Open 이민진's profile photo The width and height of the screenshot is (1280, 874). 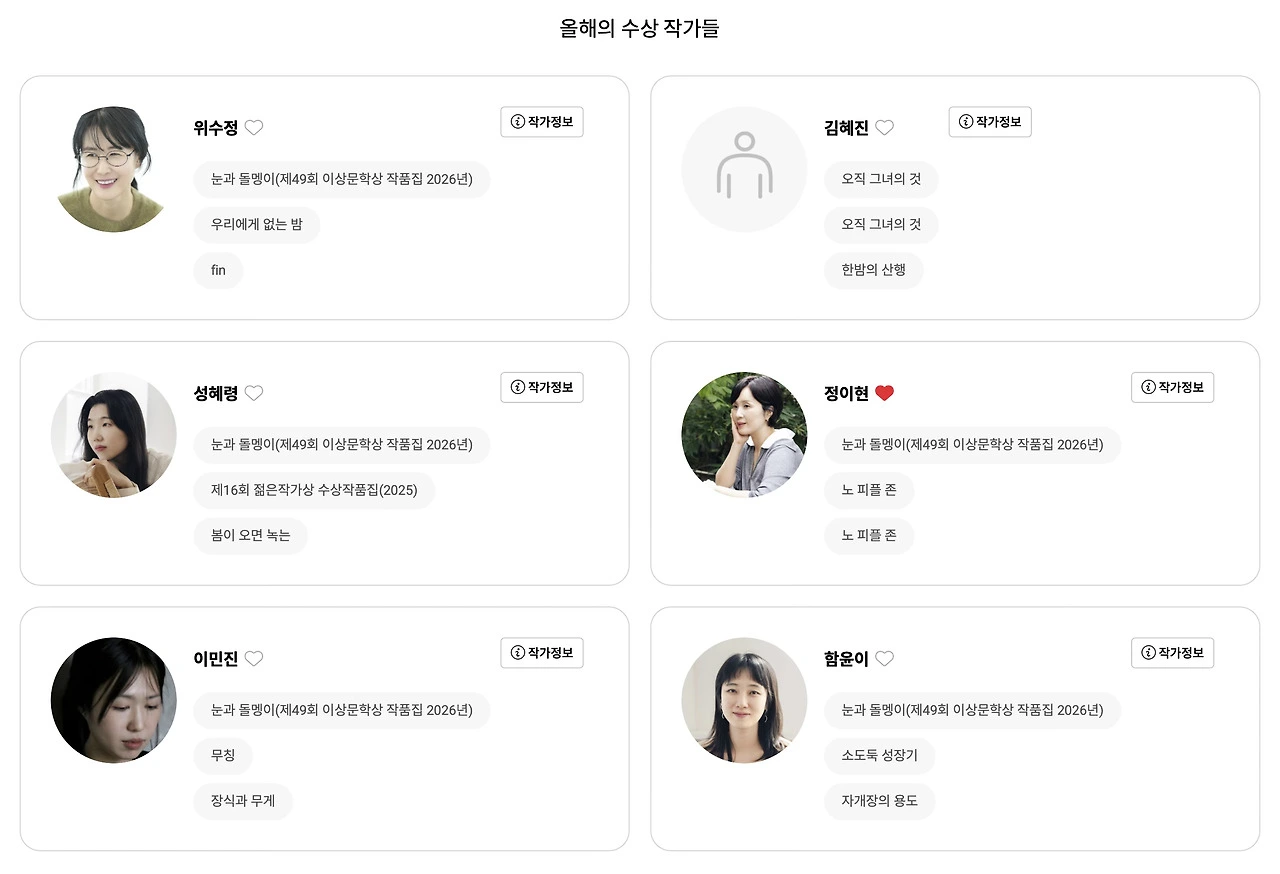coord(113,700)
